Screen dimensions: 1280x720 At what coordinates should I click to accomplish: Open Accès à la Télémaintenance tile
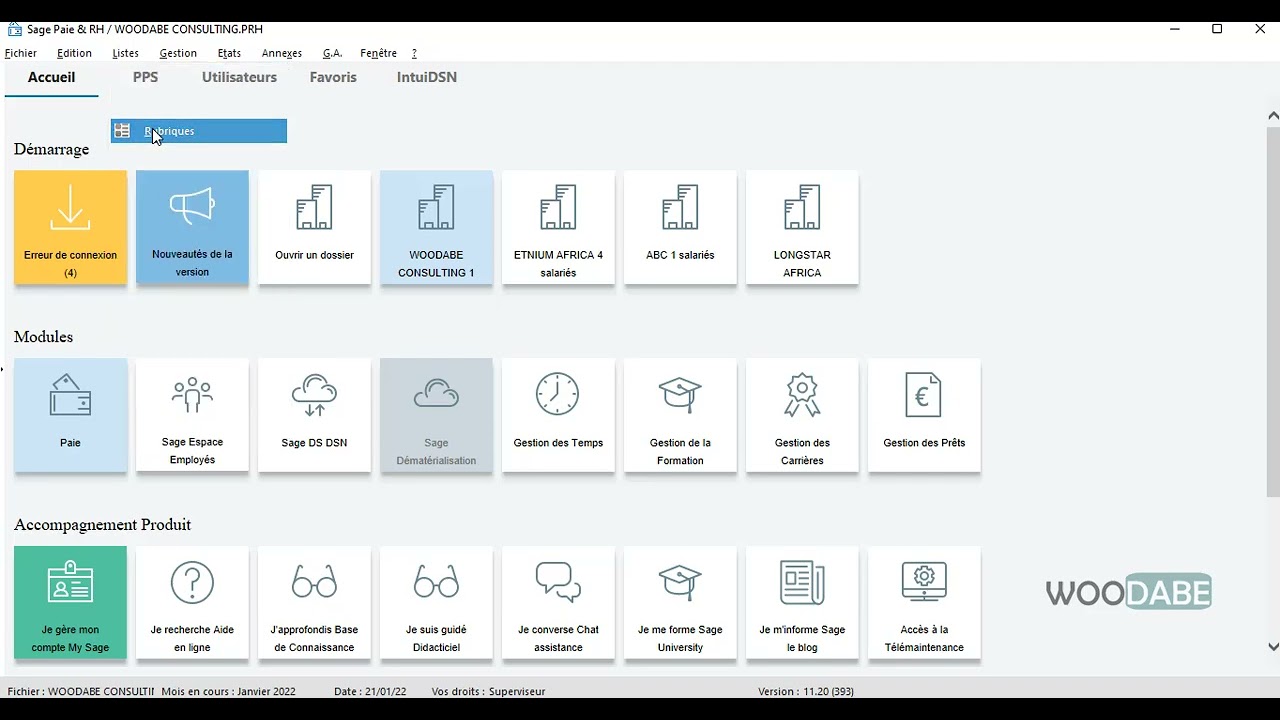coord(924,603)
